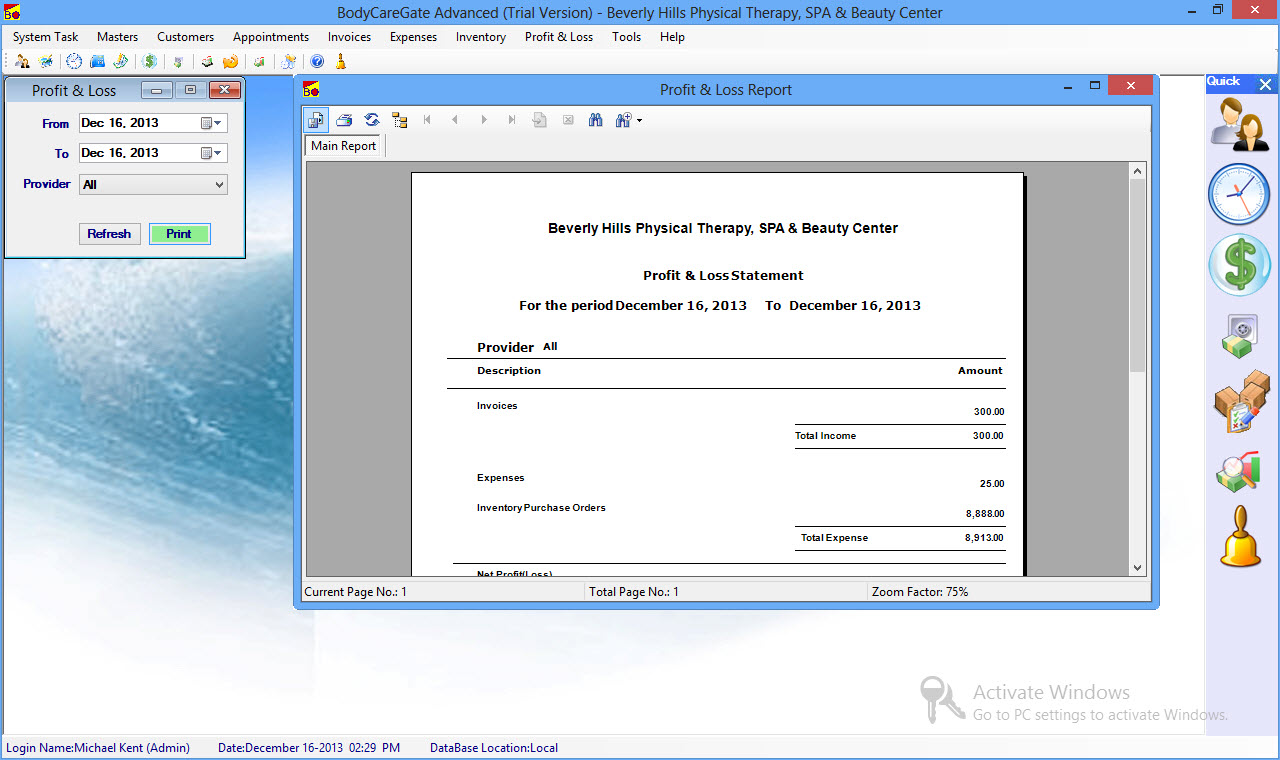Image resolution: width=1280 pixels, height=760 pixels.
Task: Open the Inventory menu
Action: tap(480, 37)
